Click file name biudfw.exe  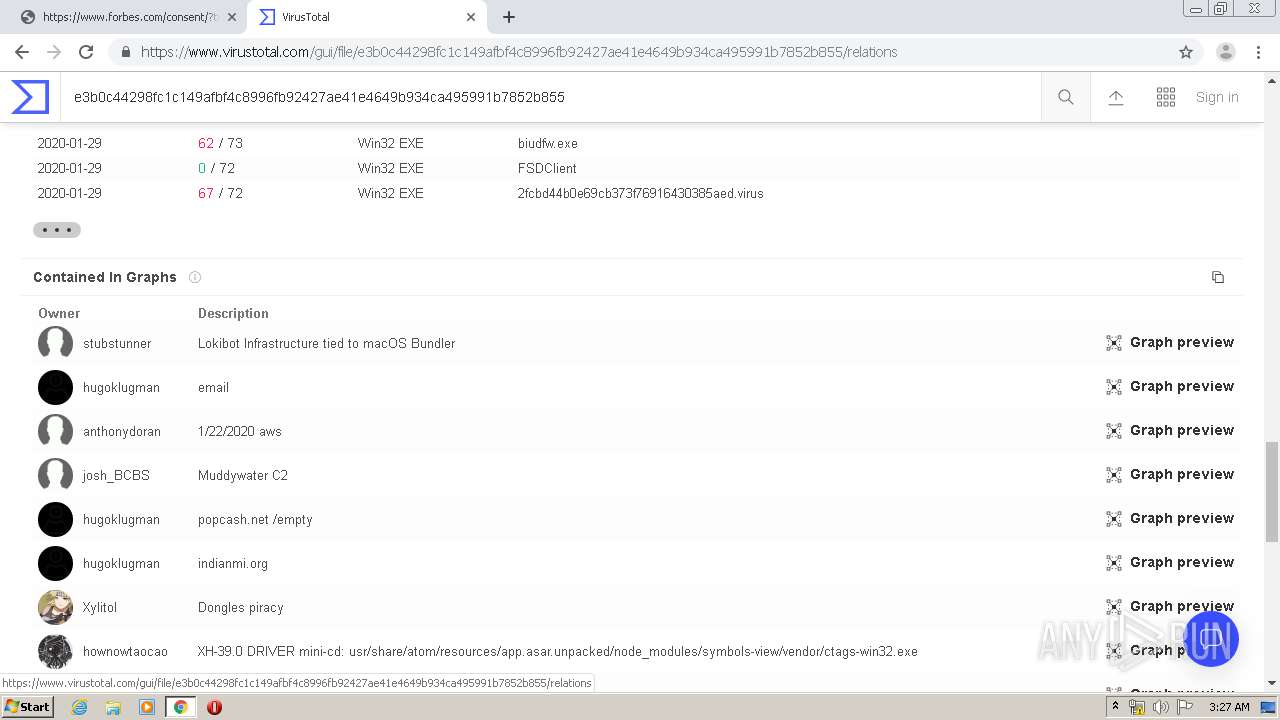click(548, 143)
